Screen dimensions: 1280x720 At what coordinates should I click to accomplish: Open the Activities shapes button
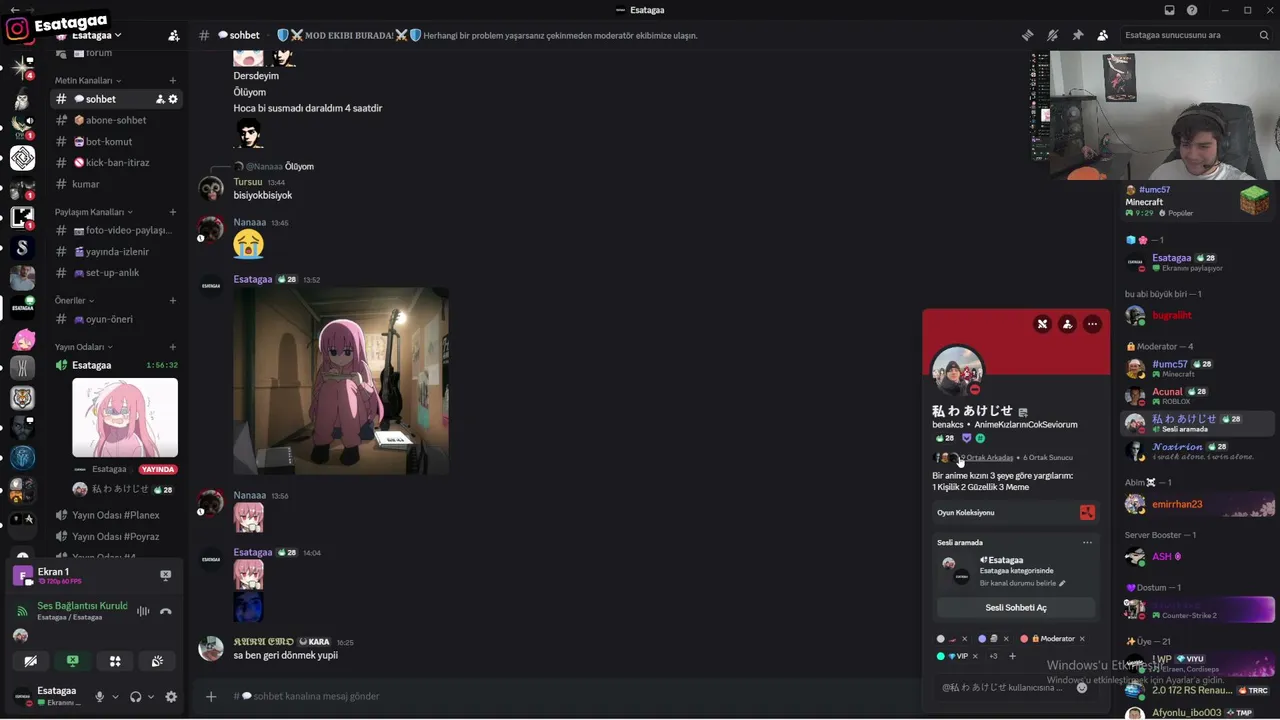[x=115, y=661]
